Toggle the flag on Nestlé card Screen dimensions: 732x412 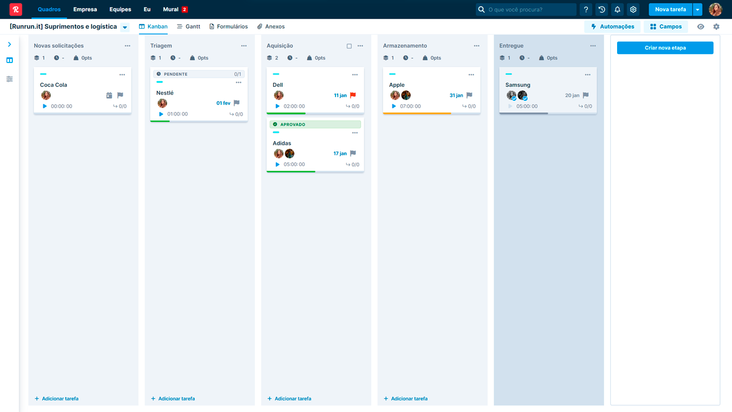point(236,103)
